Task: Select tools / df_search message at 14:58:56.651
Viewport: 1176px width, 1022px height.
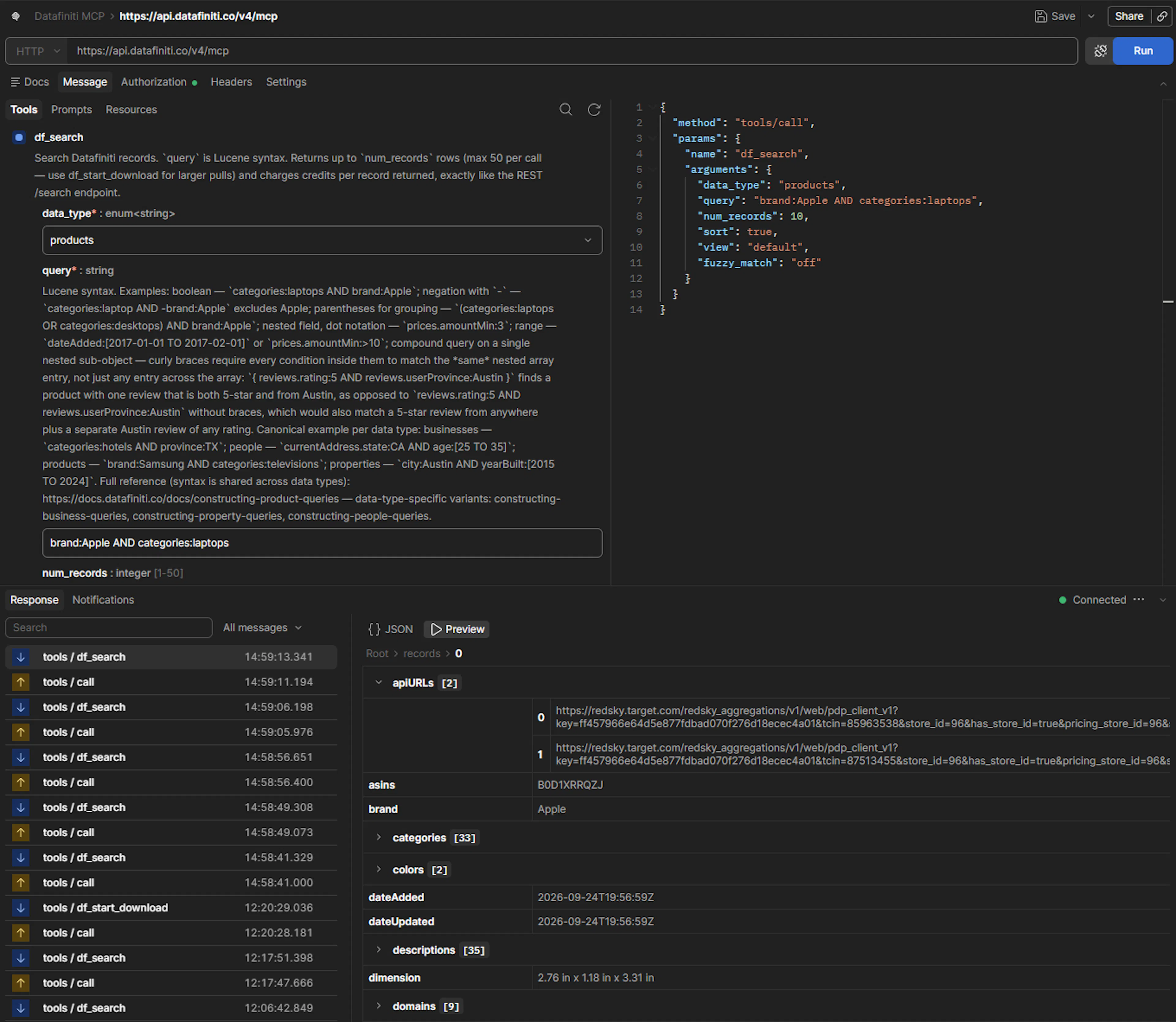Action: [171, 757]
